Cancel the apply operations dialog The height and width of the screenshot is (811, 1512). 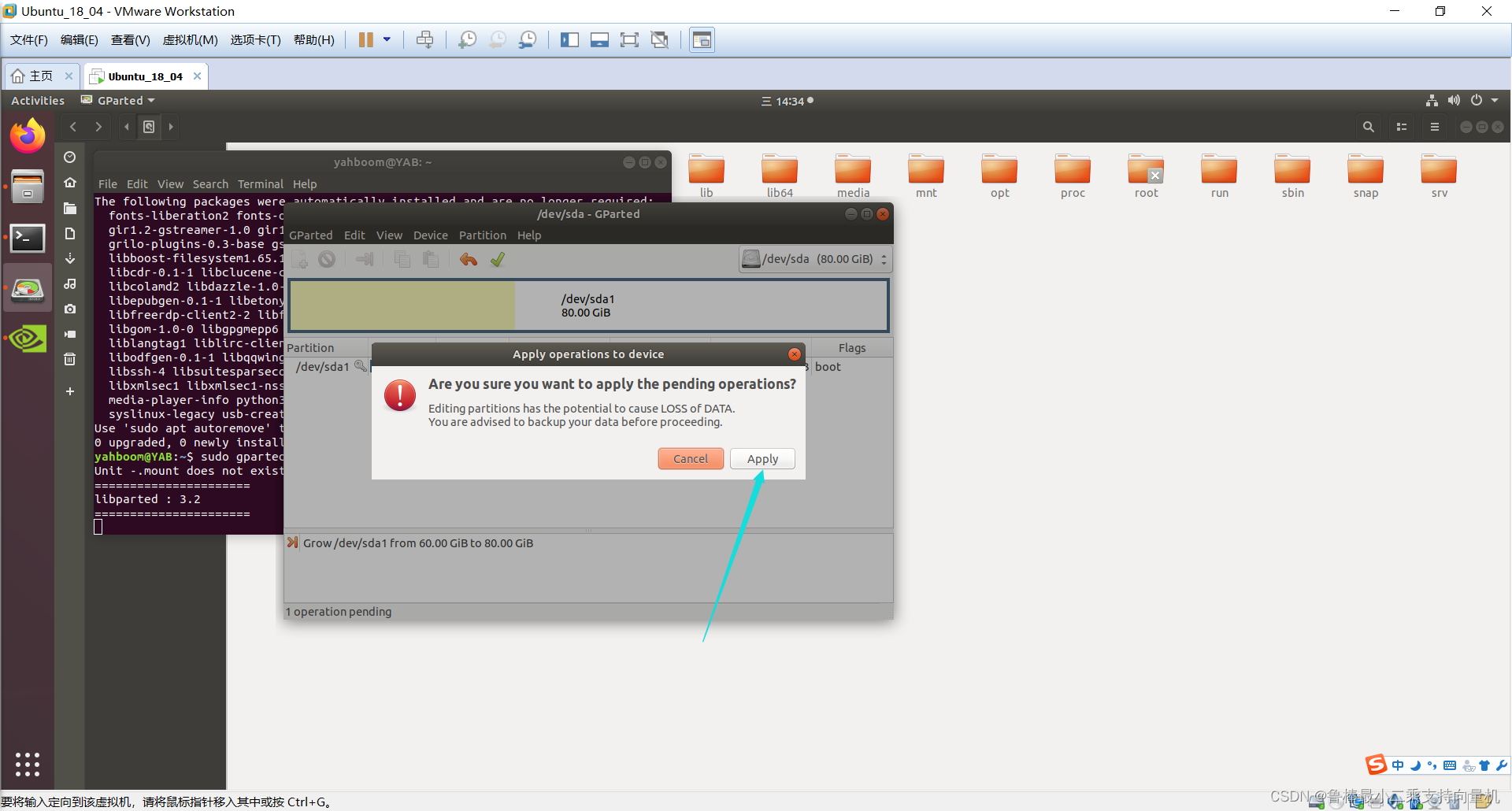691,458
